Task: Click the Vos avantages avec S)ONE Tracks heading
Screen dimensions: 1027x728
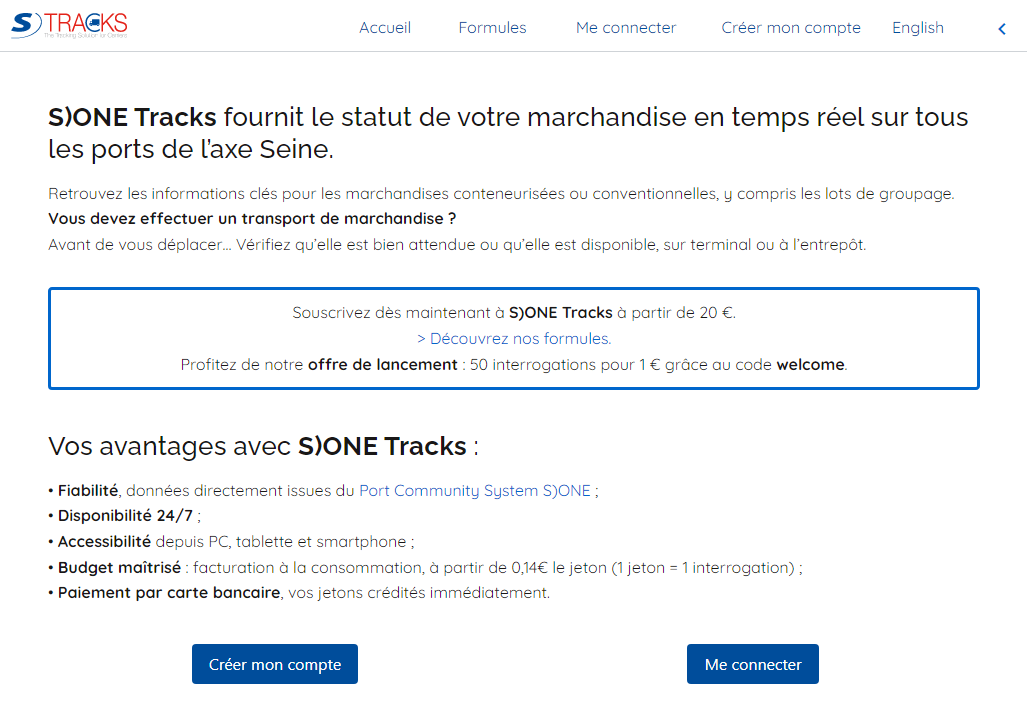Action: click(263, 446)
